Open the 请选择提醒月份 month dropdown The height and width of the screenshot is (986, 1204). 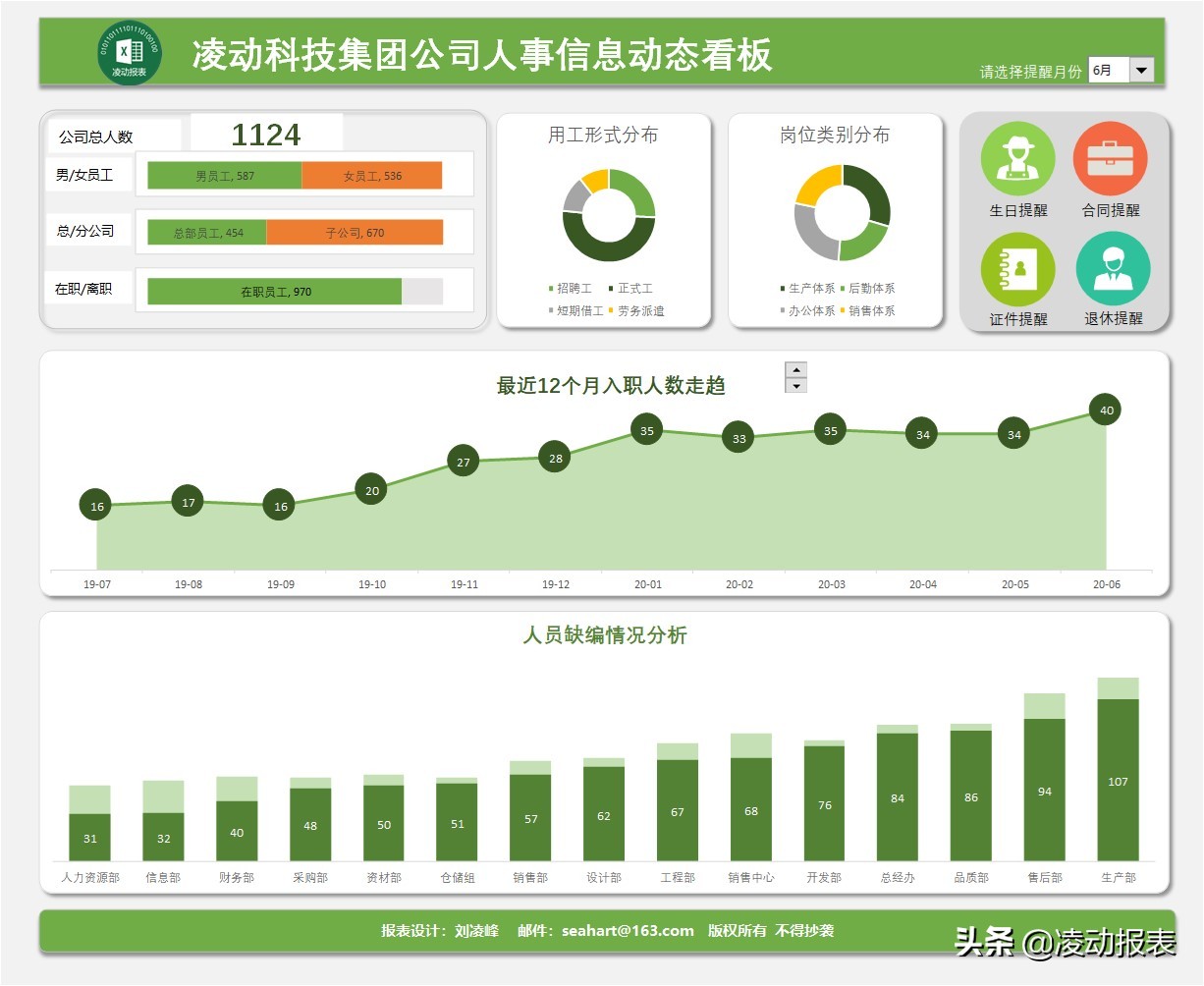(x=1140, y=70)
